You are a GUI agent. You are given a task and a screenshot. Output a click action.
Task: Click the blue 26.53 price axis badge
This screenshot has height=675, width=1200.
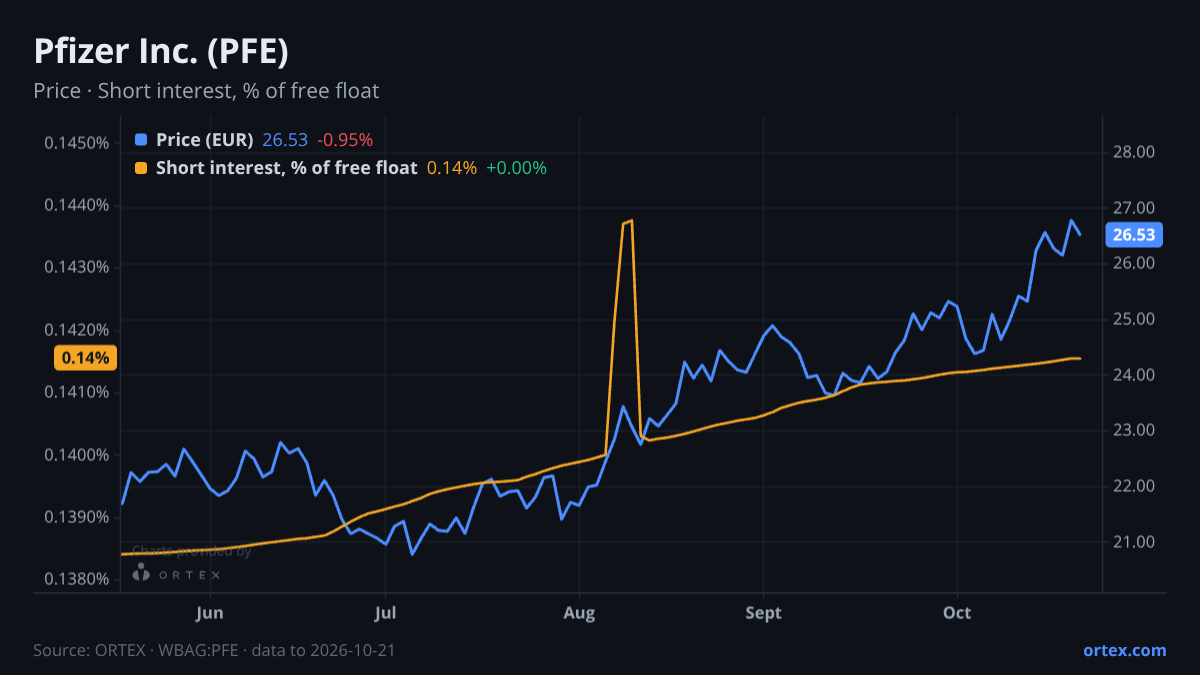[x=1134, y=235]
